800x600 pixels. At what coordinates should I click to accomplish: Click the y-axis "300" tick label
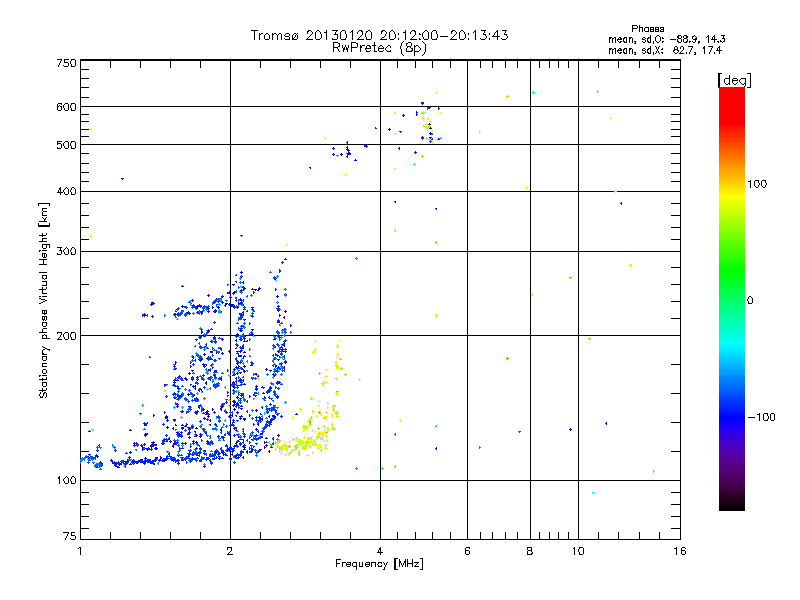66,252
